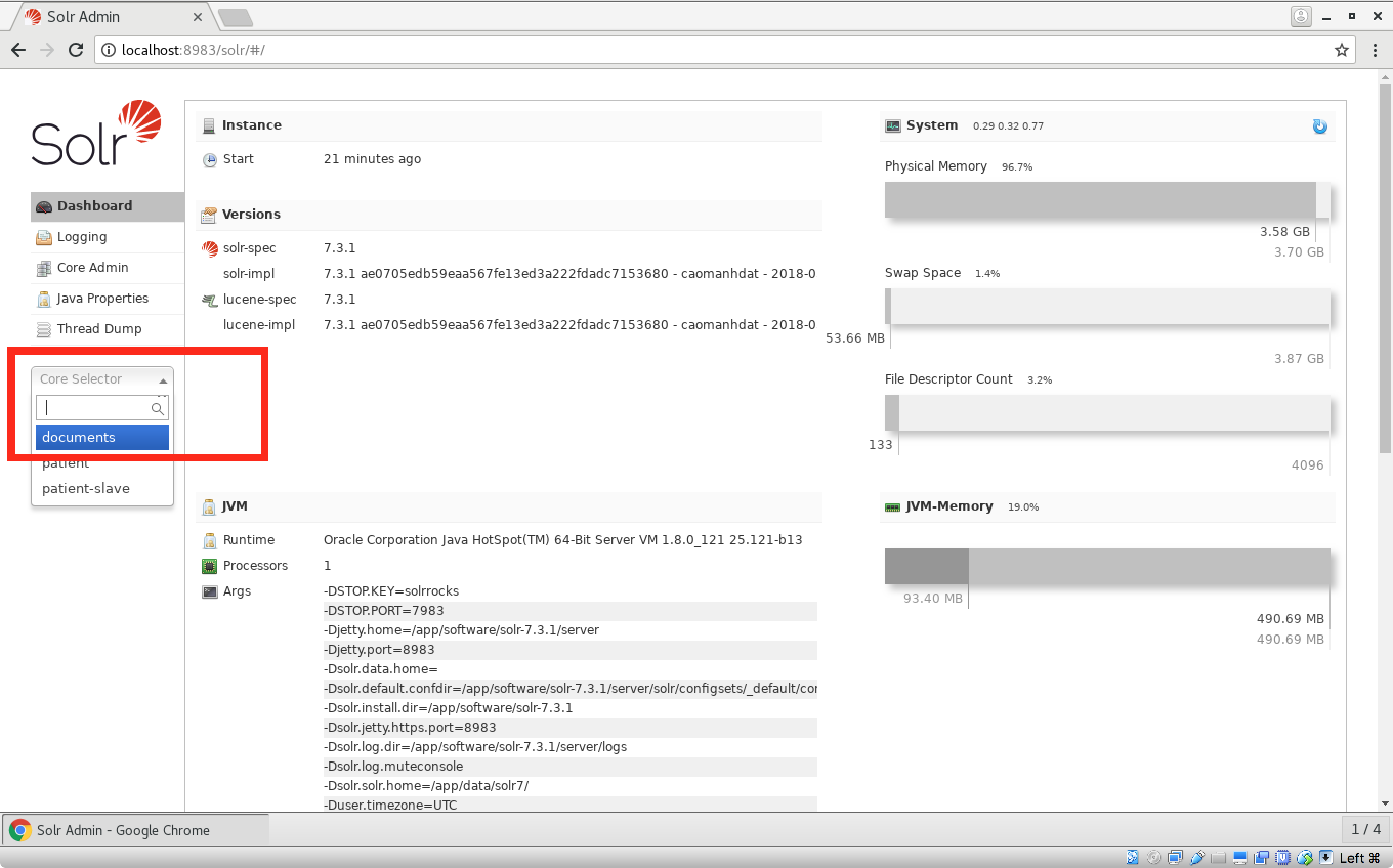Click the Physical Memory usage bar
Viewport: 1393px width, 868px height.
1107,200
